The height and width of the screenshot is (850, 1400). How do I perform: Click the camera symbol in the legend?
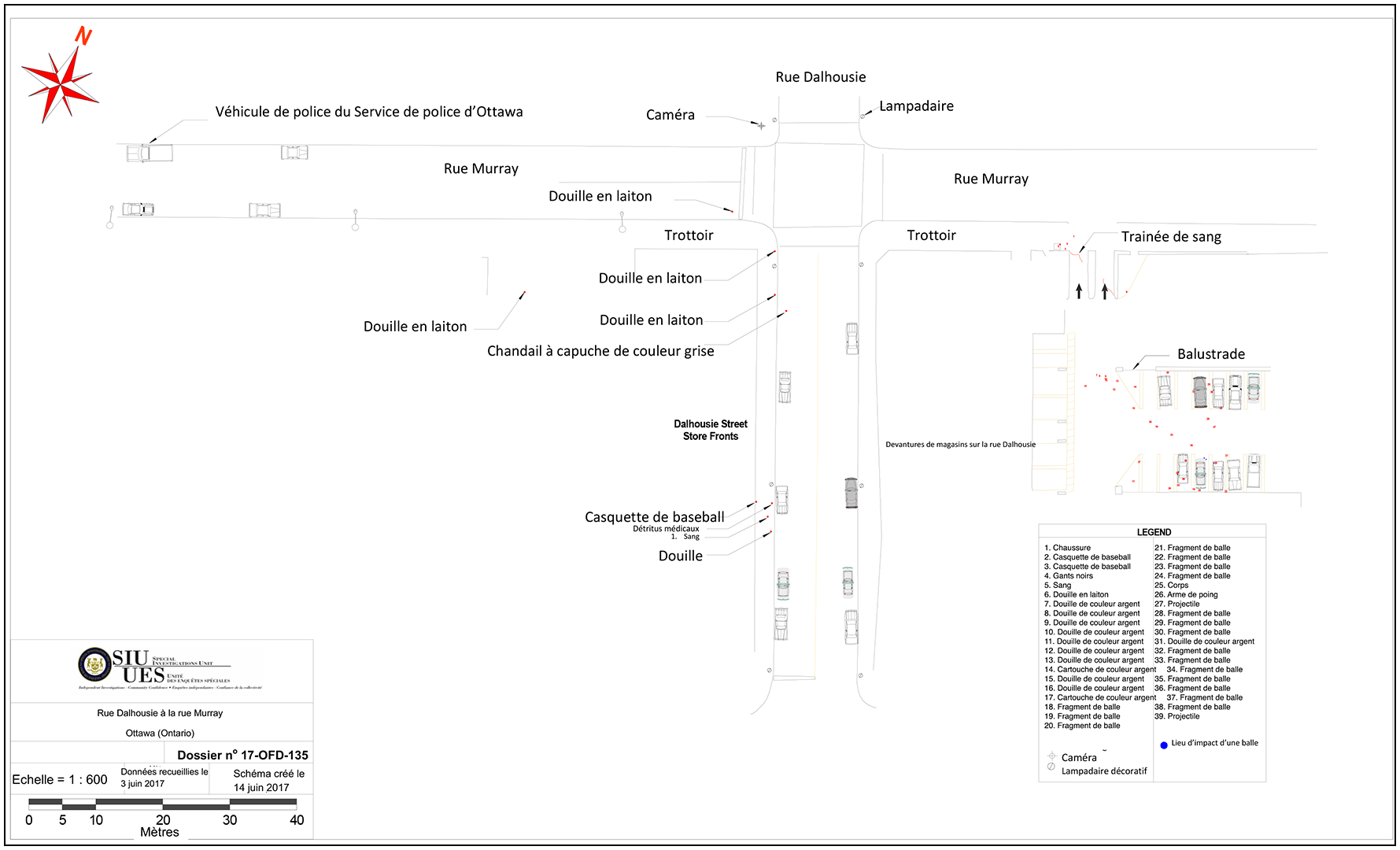[x=1051, y=756]
